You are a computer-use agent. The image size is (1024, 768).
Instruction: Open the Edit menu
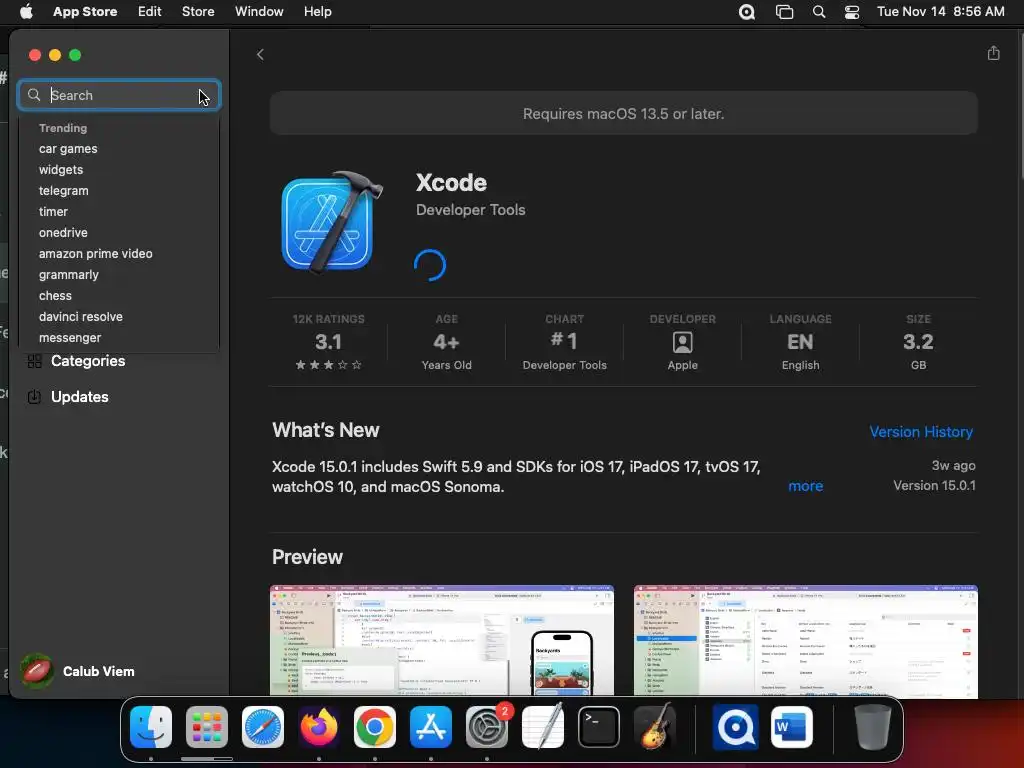[x=150, y=12]
